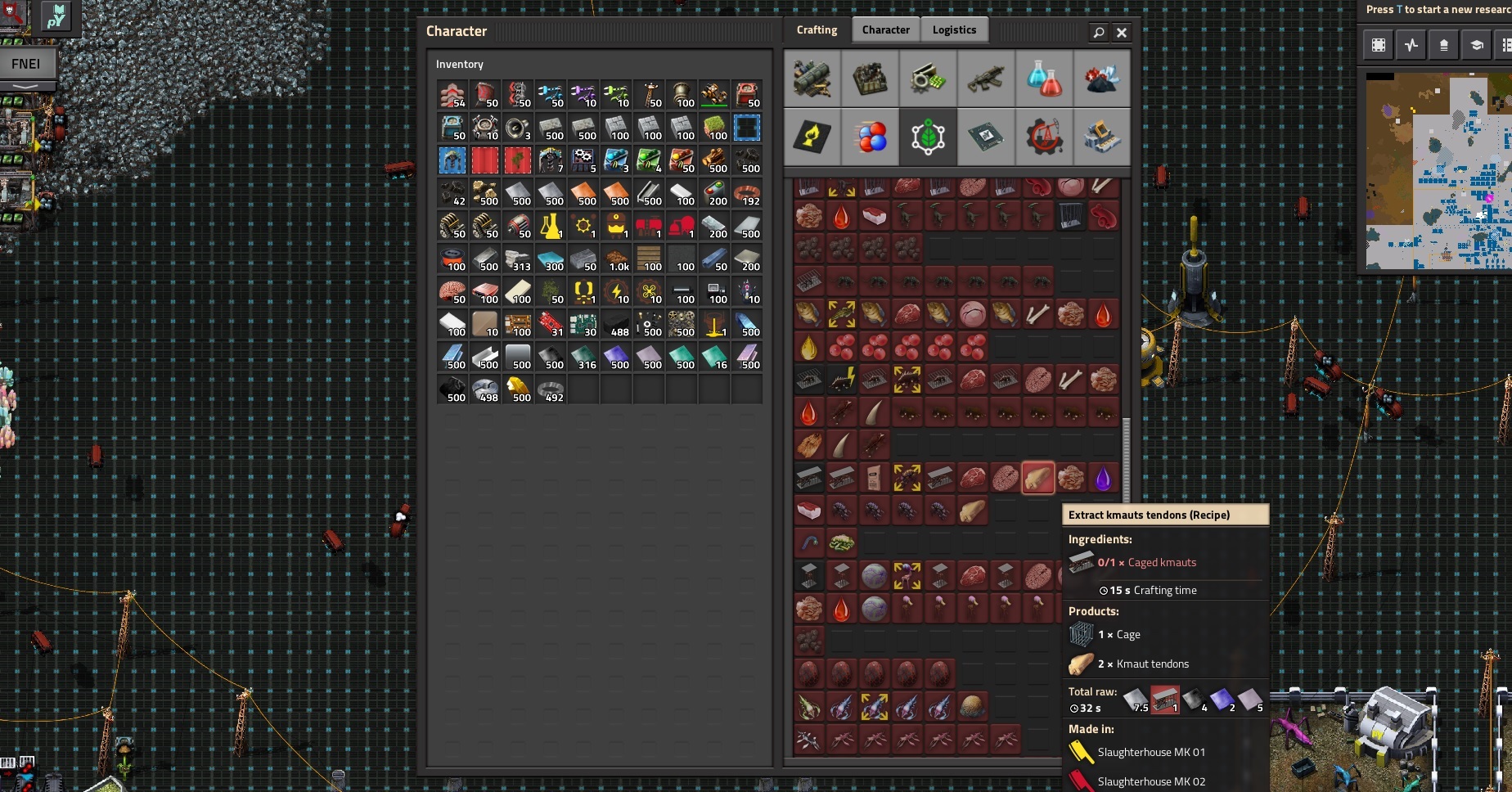This screenshot has width=1512, height=792.
Task: Choose the pY circuit chip category
Action: coord(986,137)
